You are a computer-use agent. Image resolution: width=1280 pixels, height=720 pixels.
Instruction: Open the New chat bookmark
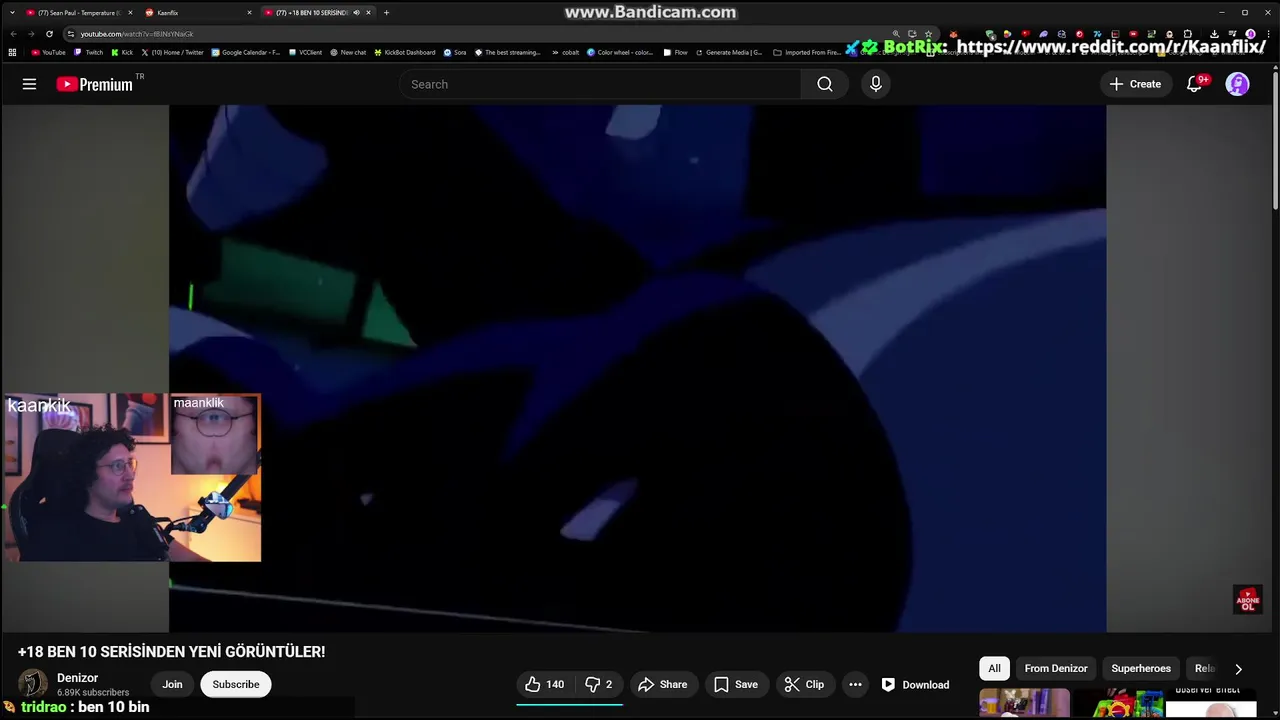[x=348, y=52]
